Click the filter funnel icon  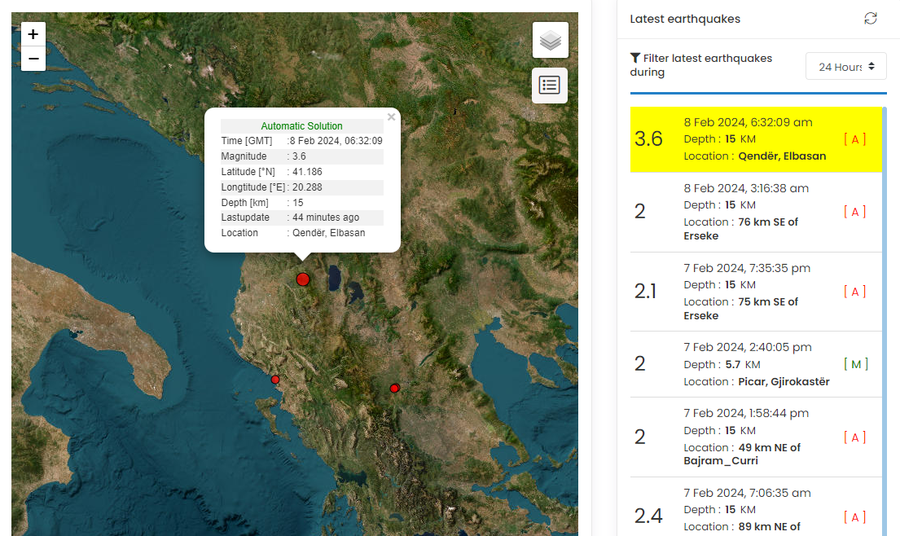click(x=635, y=59)
